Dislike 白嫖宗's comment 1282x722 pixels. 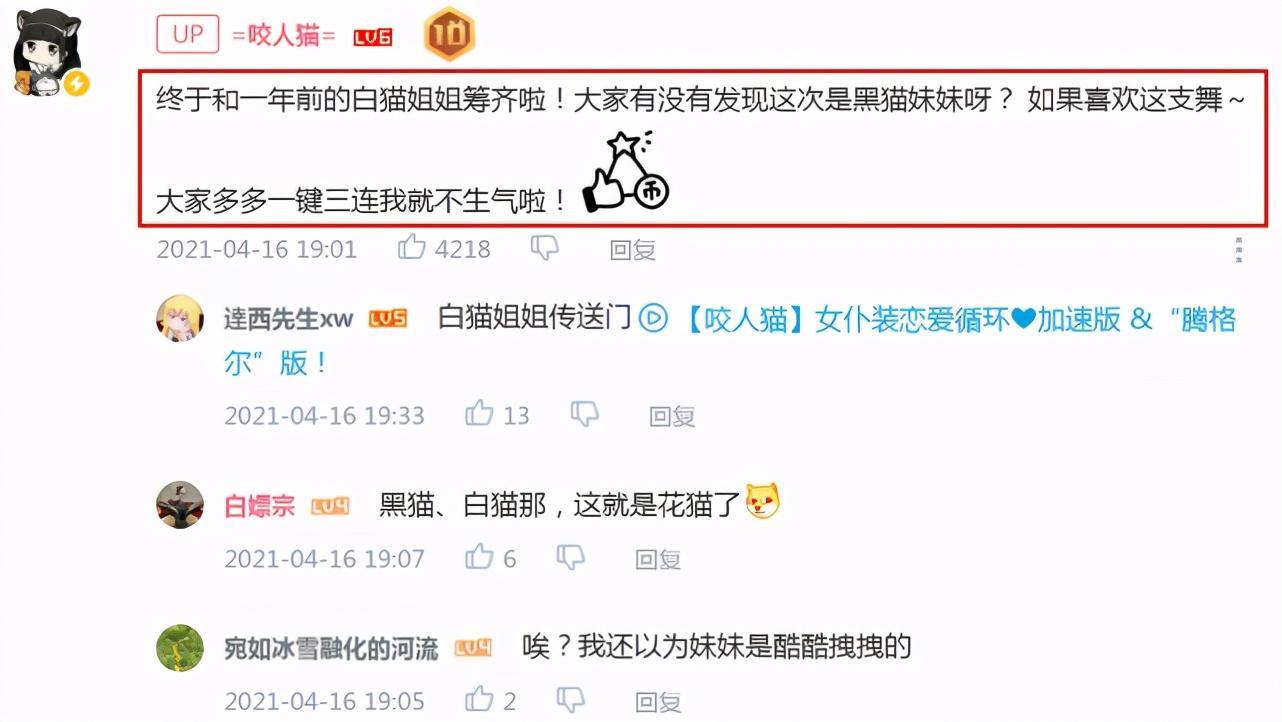pyautogui.click(x=571, y=557)
